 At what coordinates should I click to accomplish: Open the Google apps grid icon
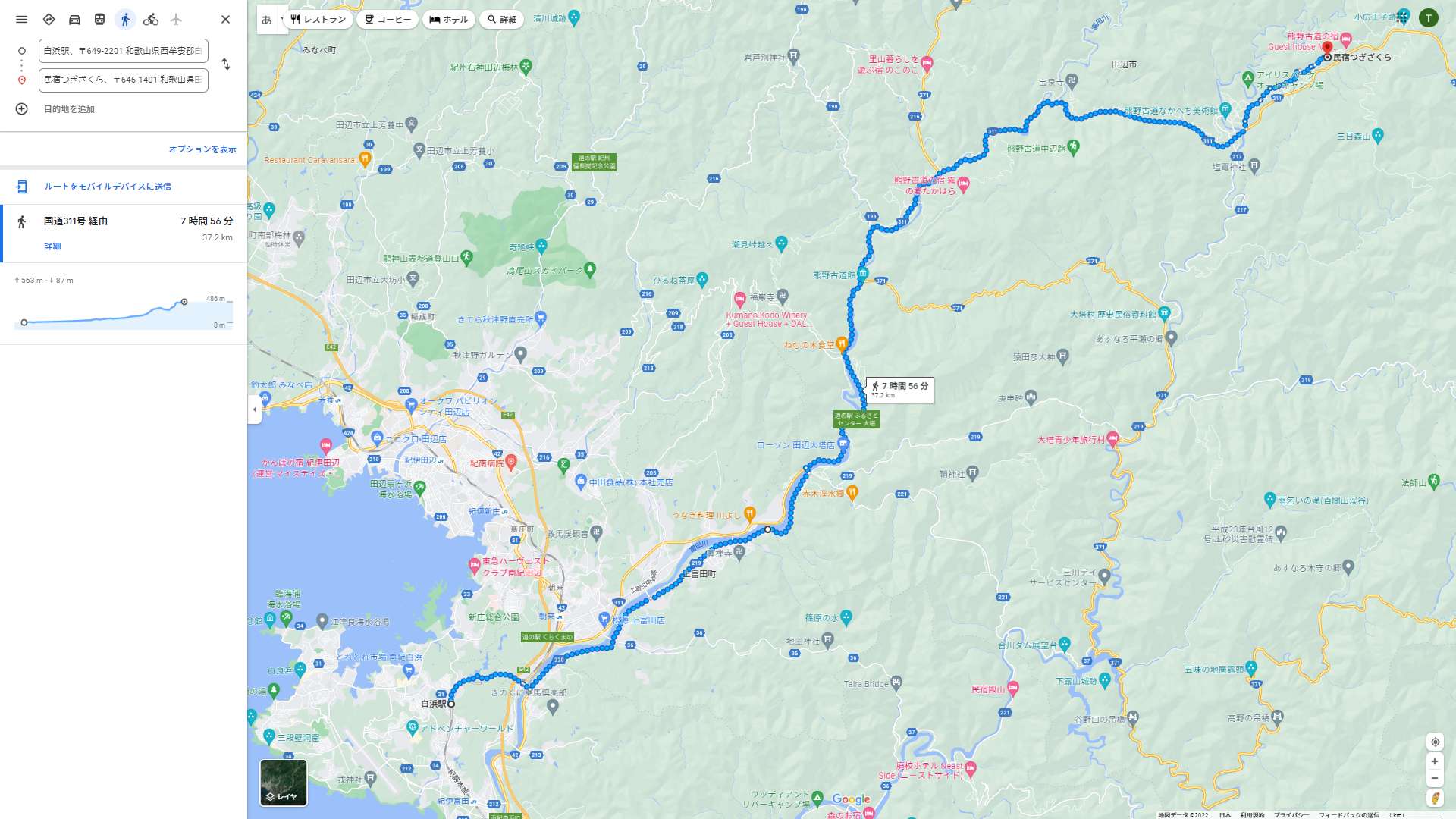(1402, 17)
